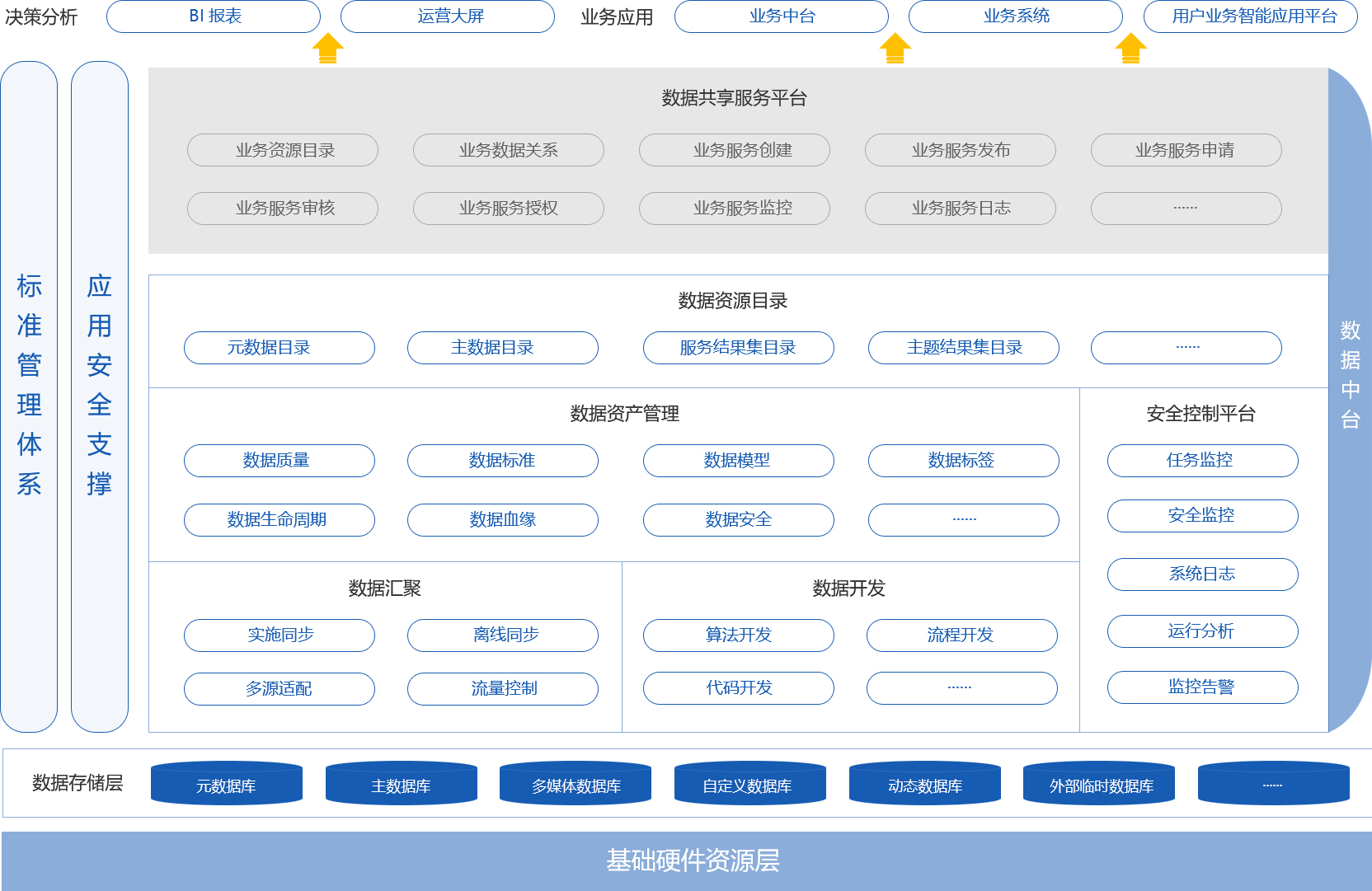Click the 数据血缘 pill button
This screenshot has width=1372, height=891.
pyautogui.click(x=502, y=520)
